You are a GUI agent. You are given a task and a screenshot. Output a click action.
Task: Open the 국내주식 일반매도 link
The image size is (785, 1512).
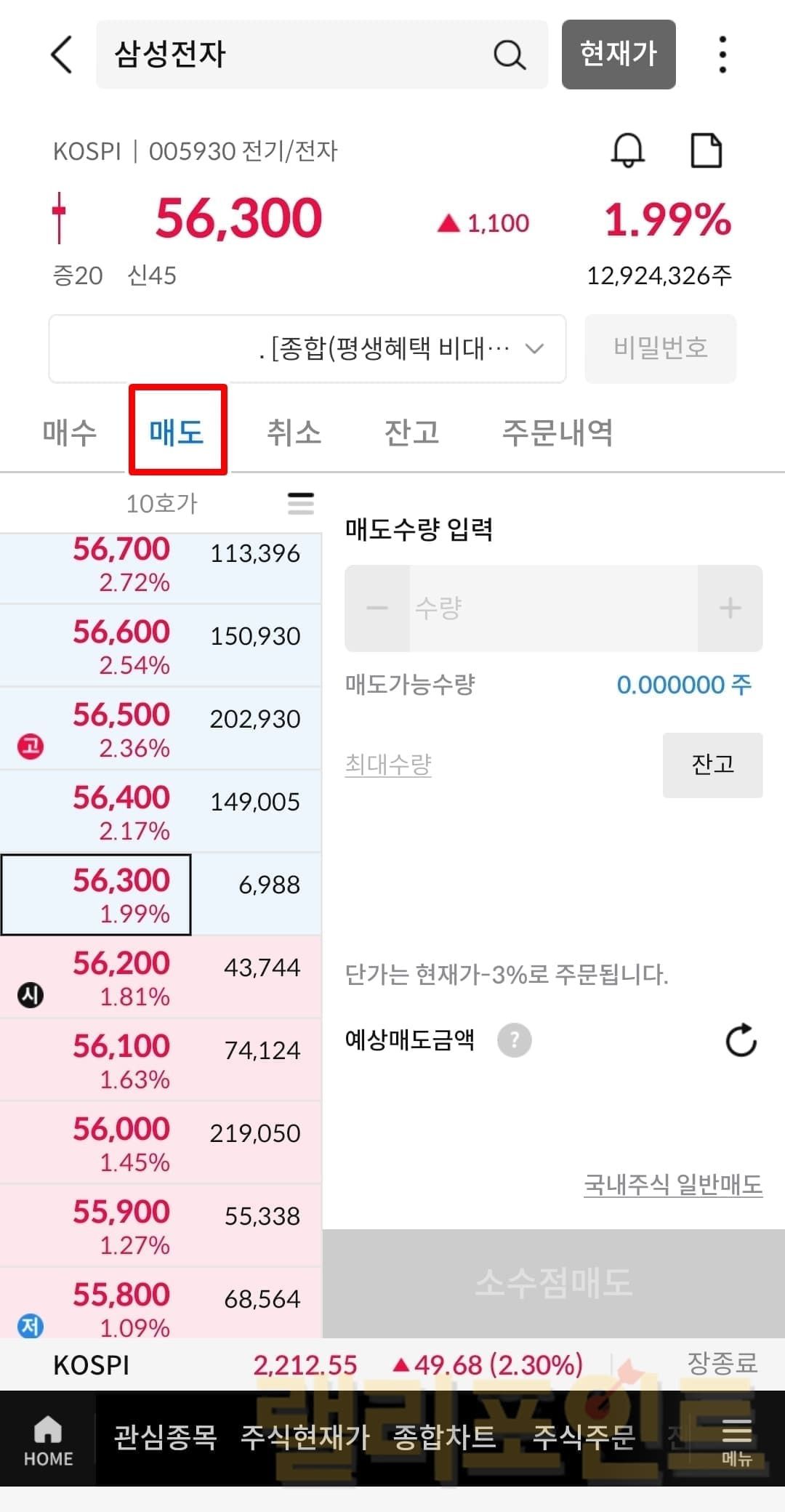tap(673, 1184)
